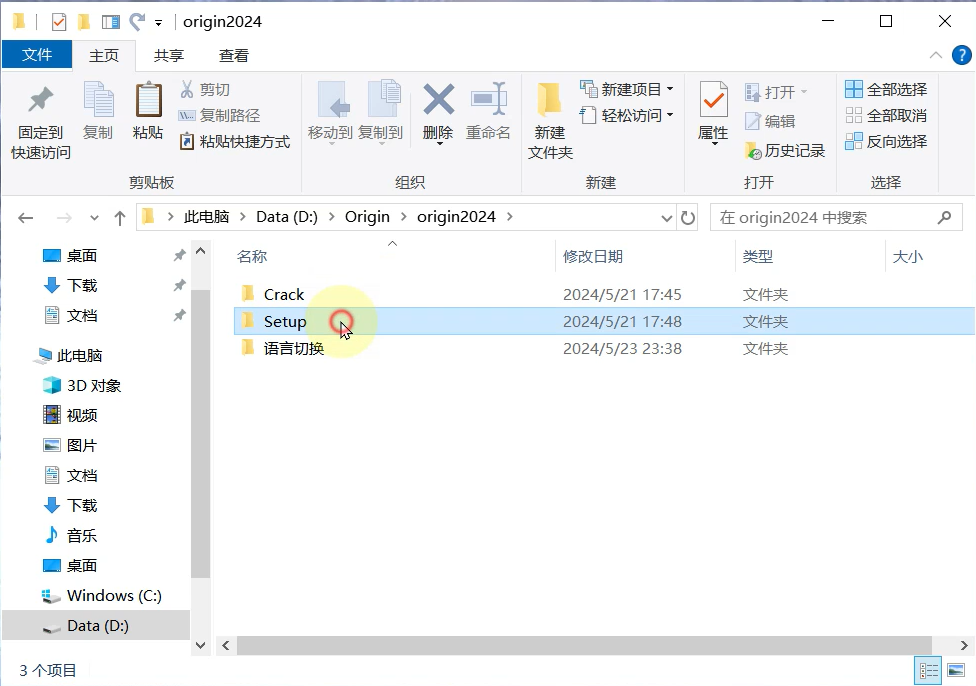Switch to View (查看) tab
The width and height of the screenshot is (976, 686).
pyautogui.click(x=234, y=55)
